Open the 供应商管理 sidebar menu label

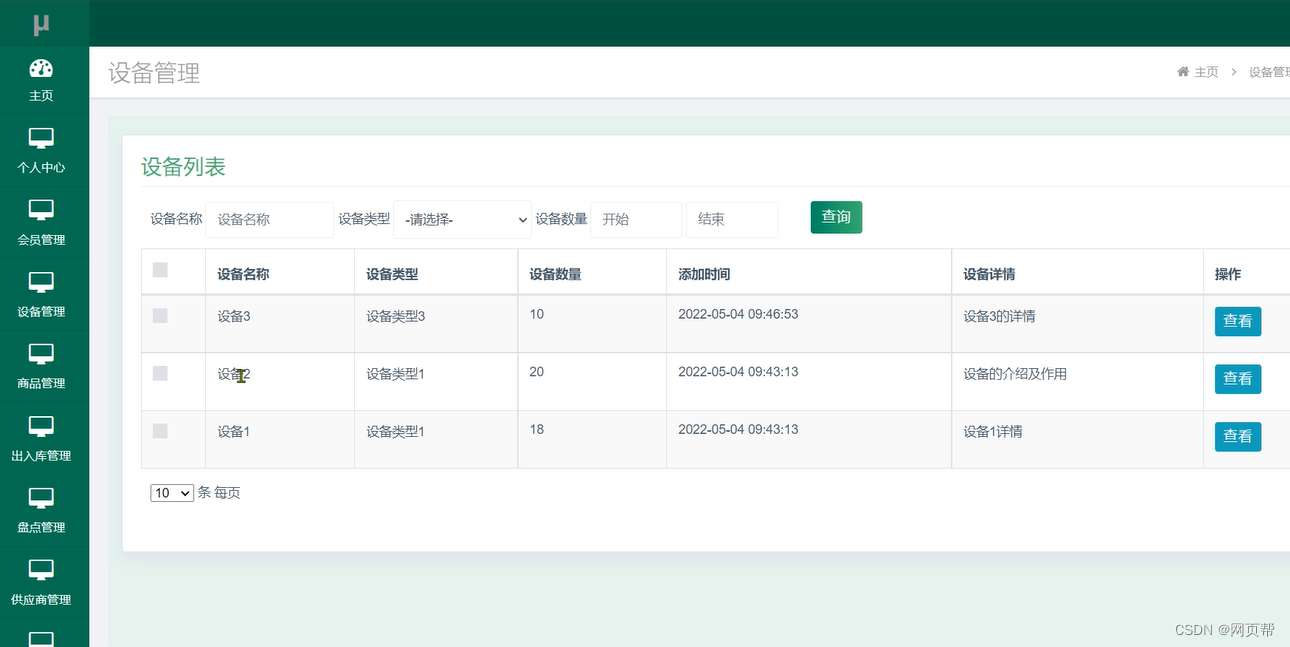coord(41,600)
